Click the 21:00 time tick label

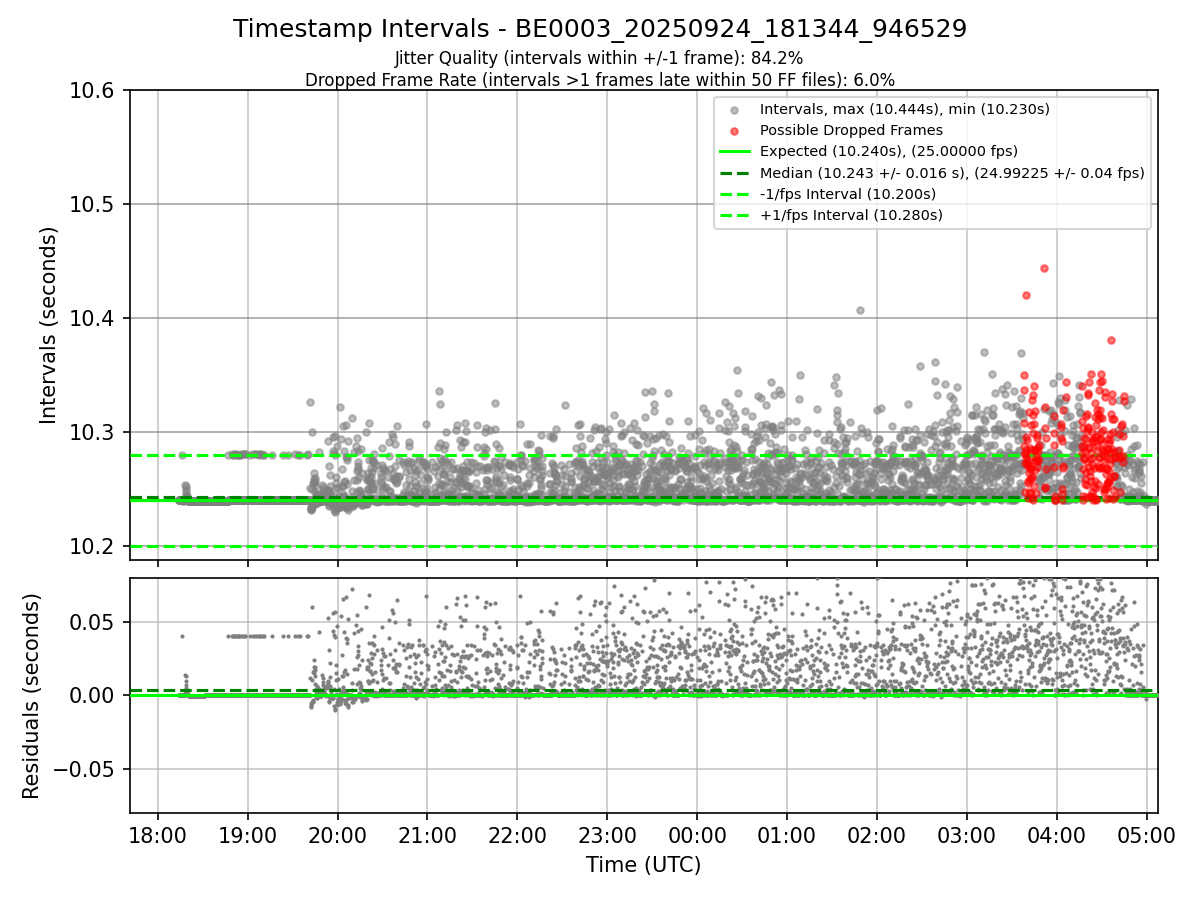tap(427, 834)
